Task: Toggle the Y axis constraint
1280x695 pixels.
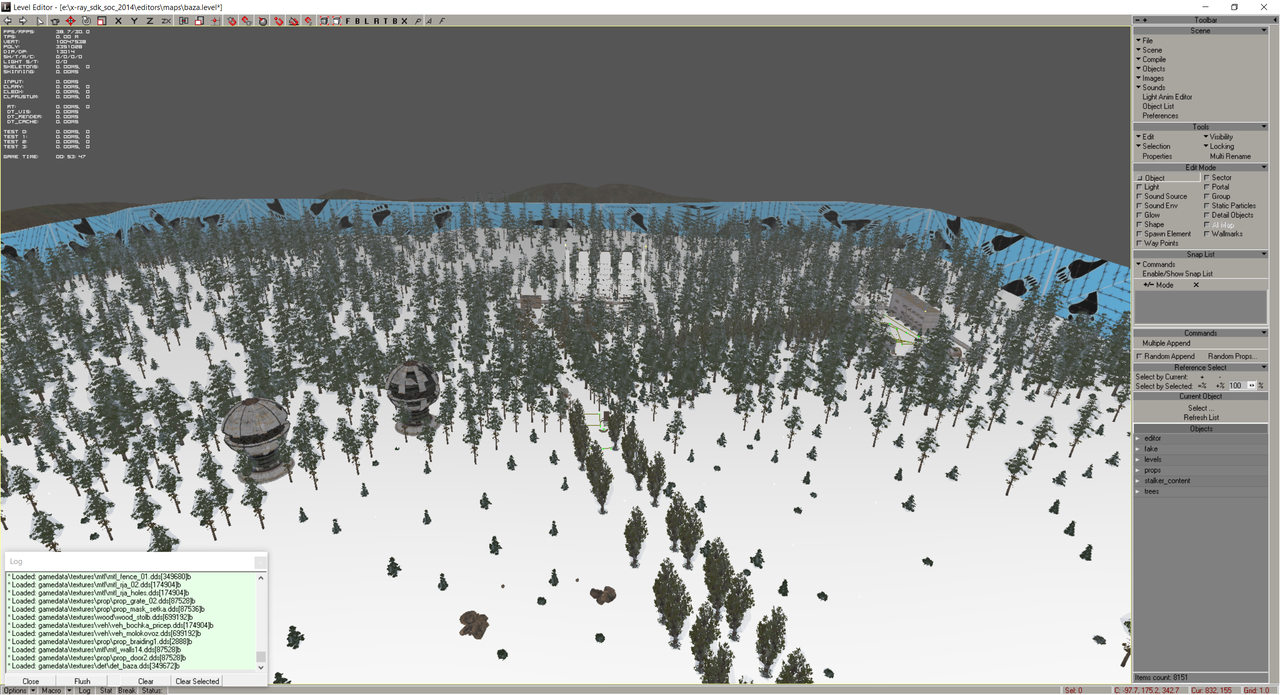Action: pyautogui.click(x=134, y=21)
